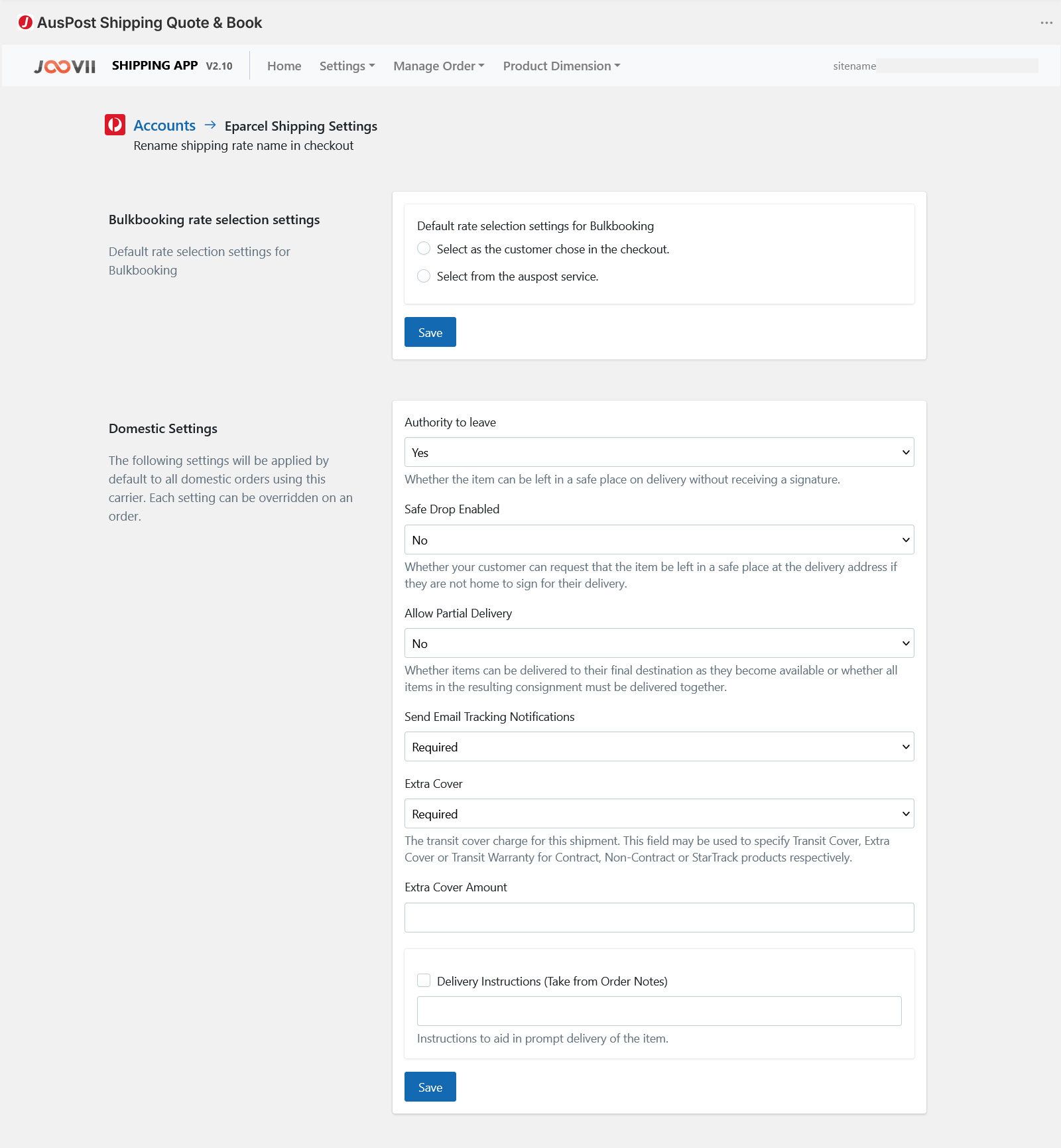The height and width of the screenshot is (1148, 1061).
Task: Click the 'V2.10' version label
Action: point(219,66)
